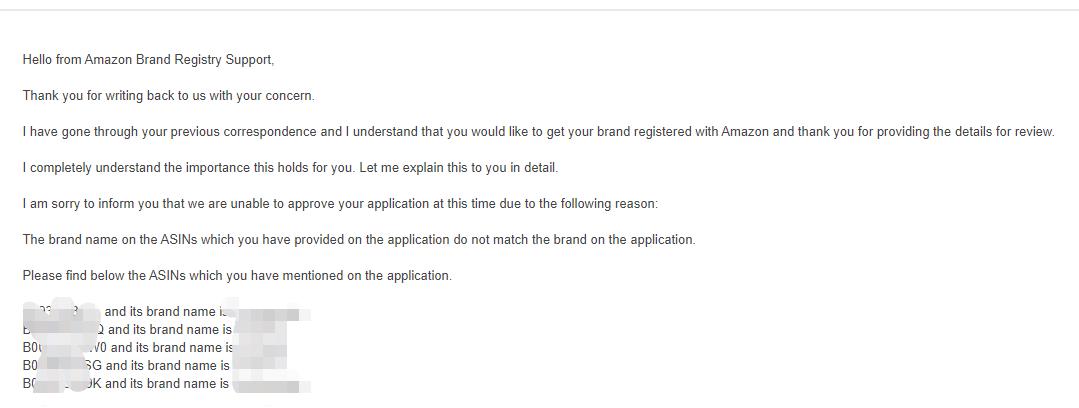
Task: Click the greeting line from Amazon Brand Registry Support
Action: [x=148, y=60]
